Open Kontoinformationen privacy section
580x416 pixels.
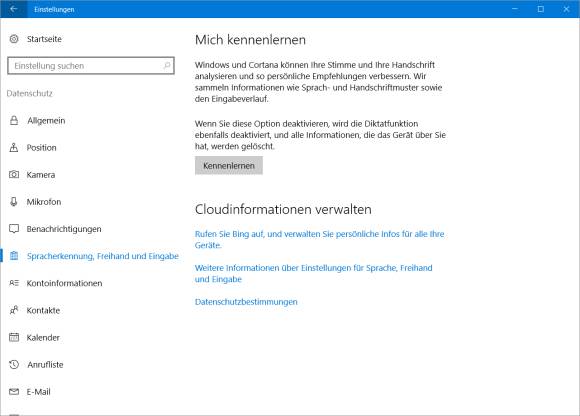(64, 283)
